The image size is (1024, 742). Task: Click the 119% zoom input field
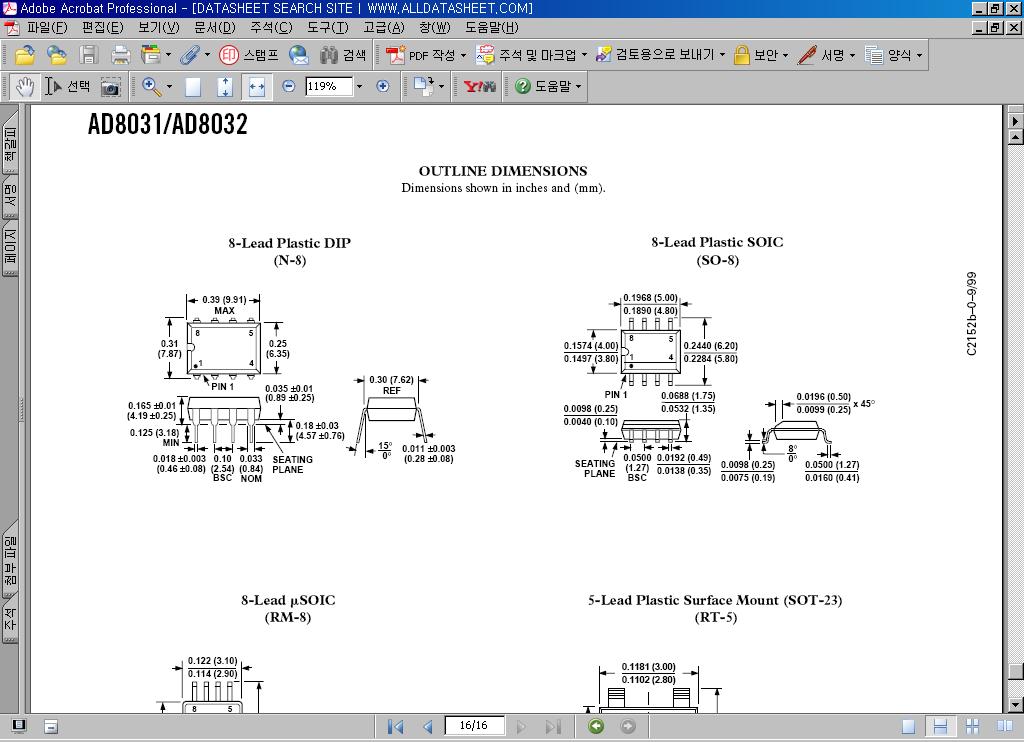click(329, 86)
